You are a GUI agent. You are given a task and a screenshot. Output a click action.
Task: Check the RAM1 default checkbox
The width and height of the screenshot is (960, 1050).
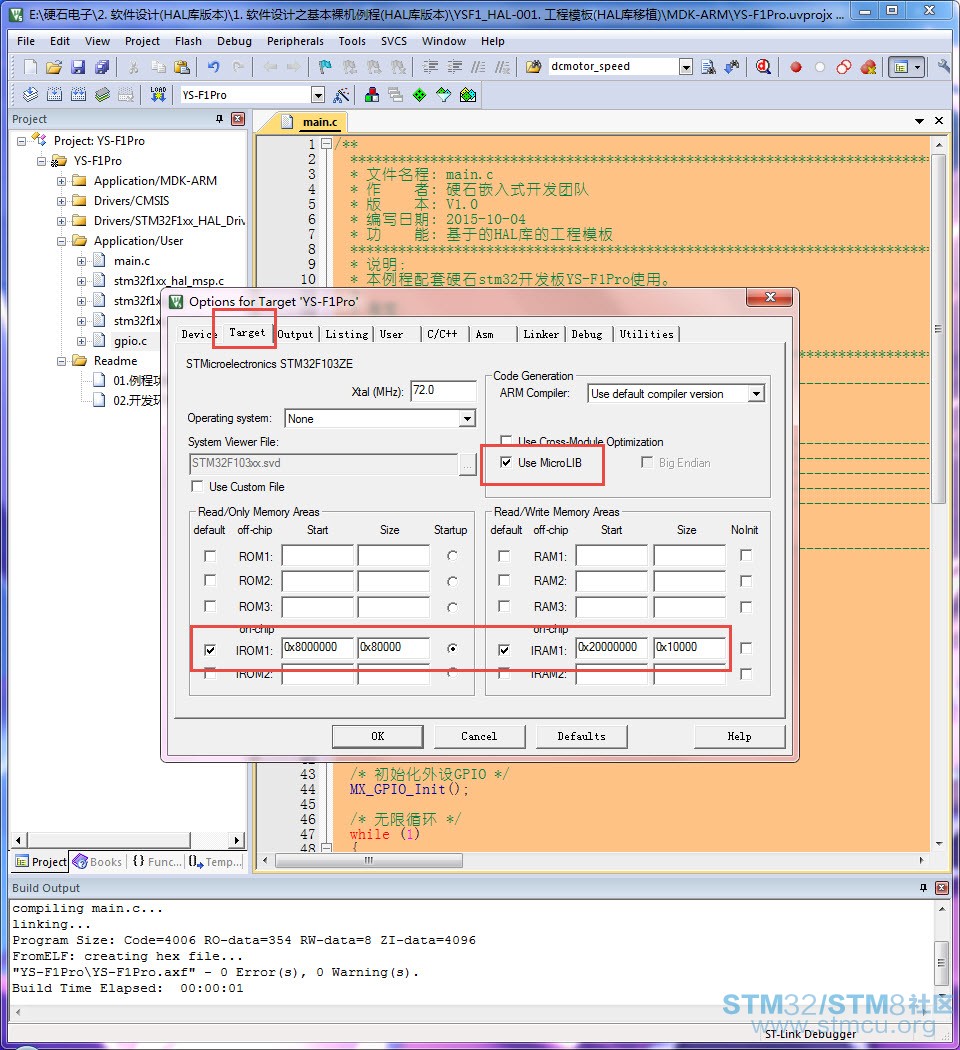pos(504,556)
